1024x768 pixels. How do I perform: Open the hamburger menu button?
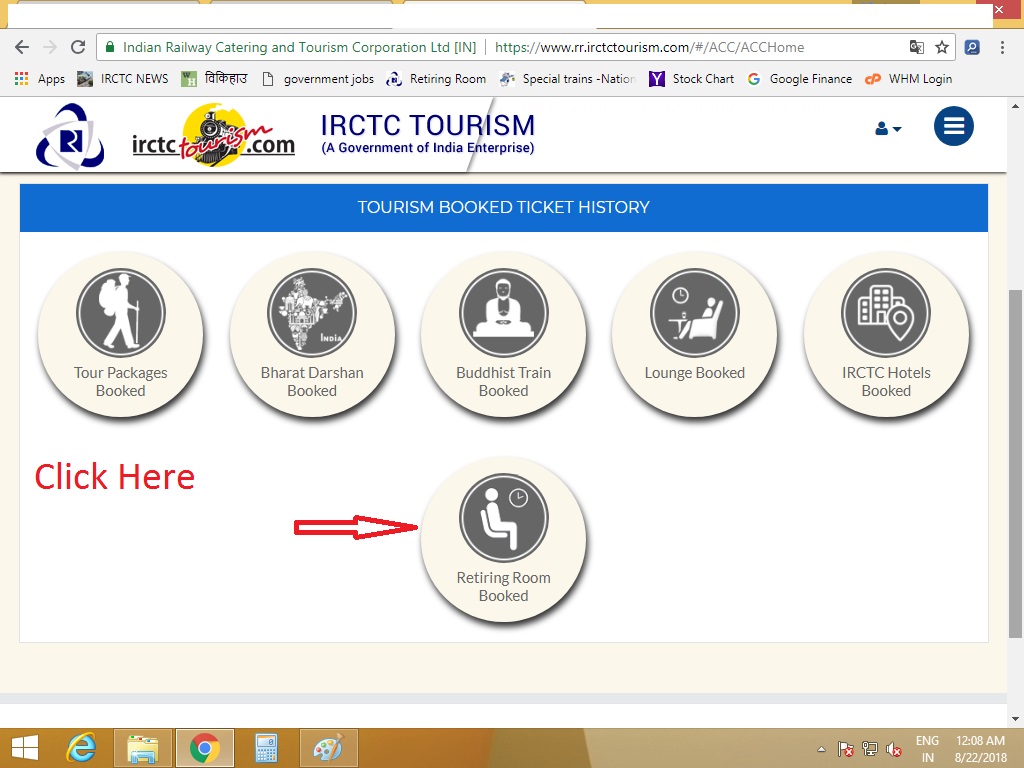point(953,126)
